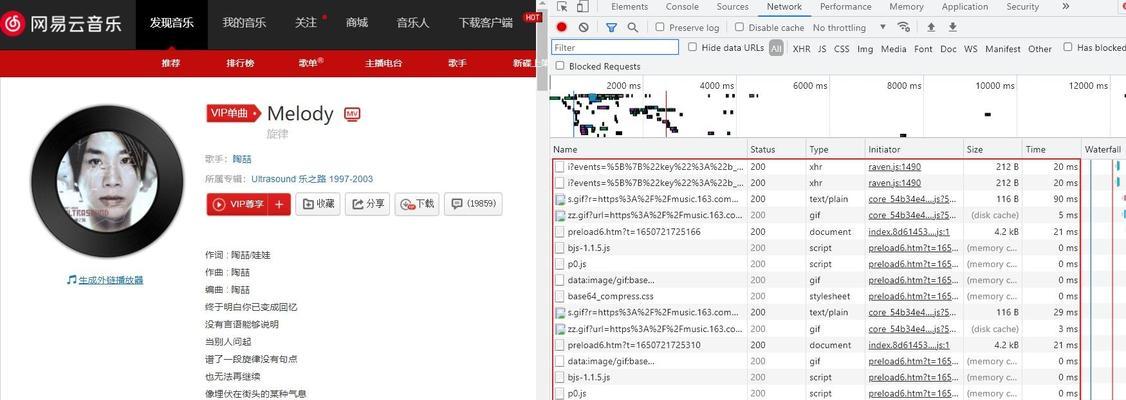Open the Performance tab
The width and height of the screenshot is (1126, 400).
point(845,6)
